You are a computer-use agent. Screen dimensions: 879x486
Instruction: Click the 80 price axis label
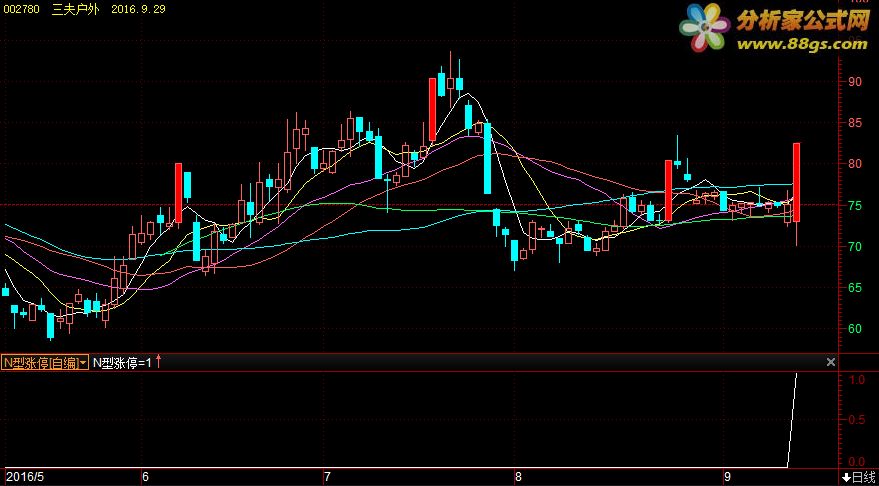pos(855,164)
